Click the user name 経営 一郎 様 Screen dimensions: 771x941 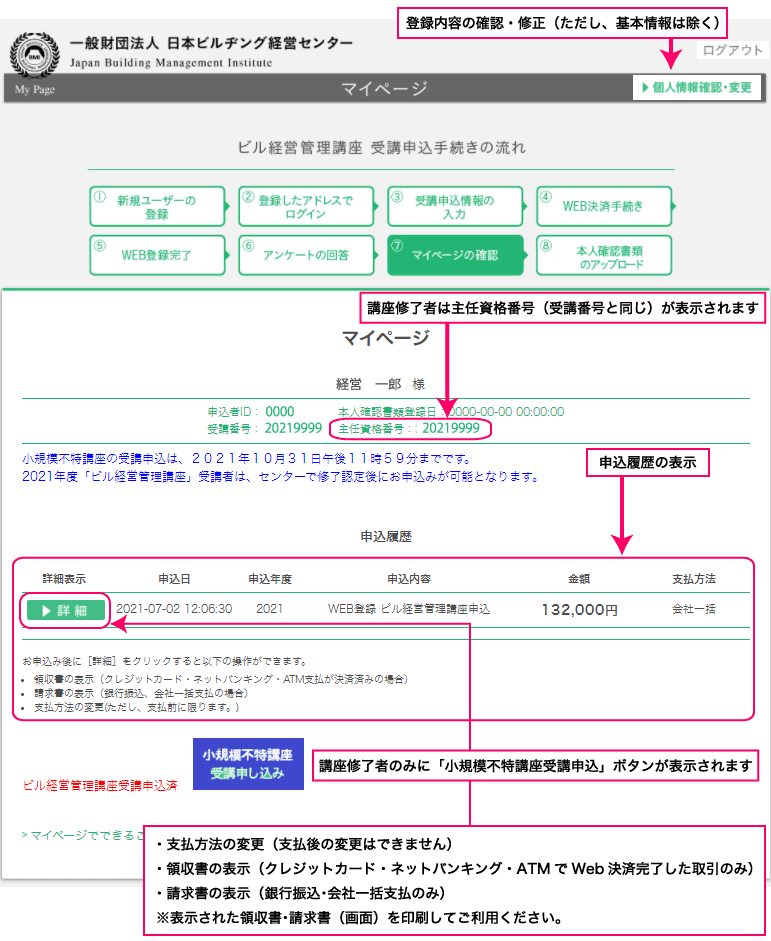tap(380, 384)
